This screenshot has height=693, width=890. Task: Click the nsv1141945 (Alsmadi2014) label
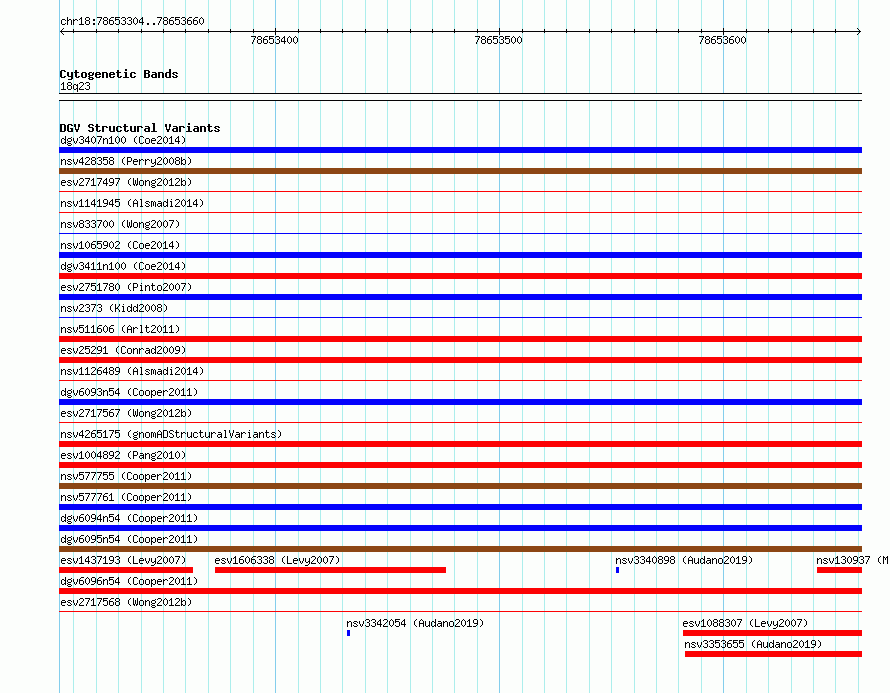(132, 203)
